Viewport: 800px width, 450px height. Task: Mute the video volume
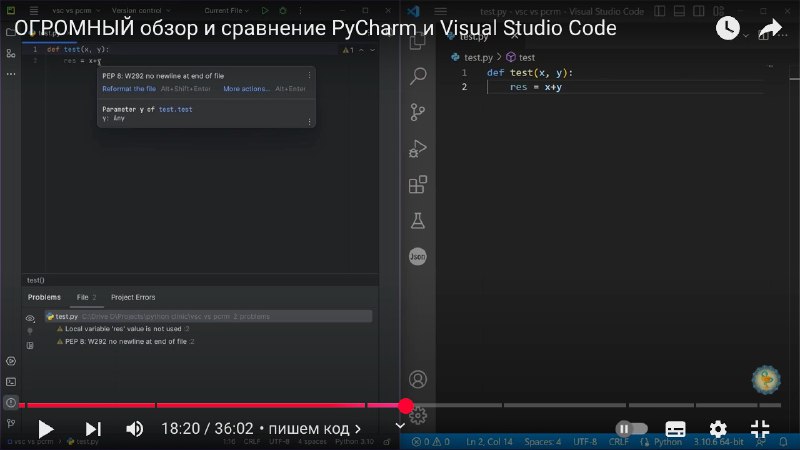point(134,429)
